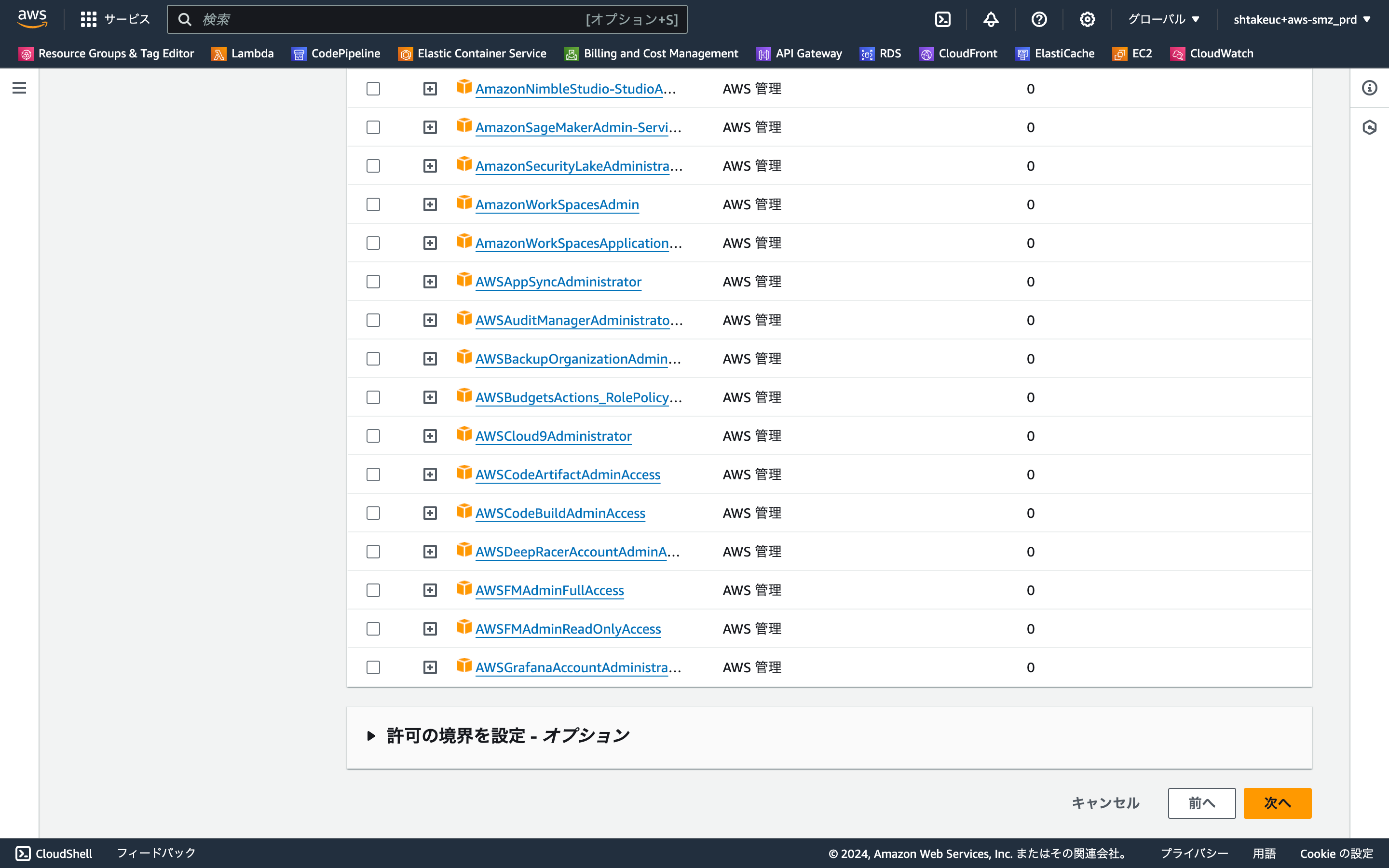Open the 用語 footer link
The width and height of the screenshot is (1389, 868).
pyautogui.click(x=1265, y=854)
